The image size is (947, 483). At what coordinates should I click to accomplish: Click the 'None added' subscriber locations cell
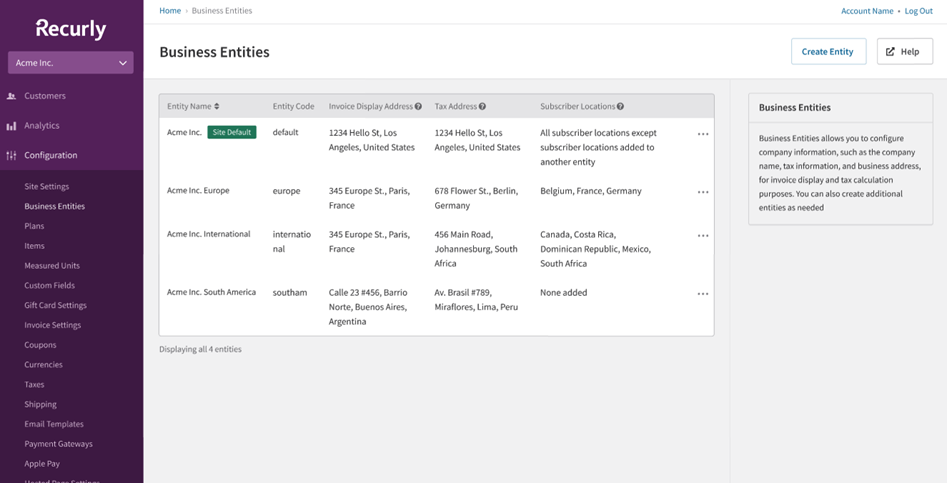click(563, 292)
